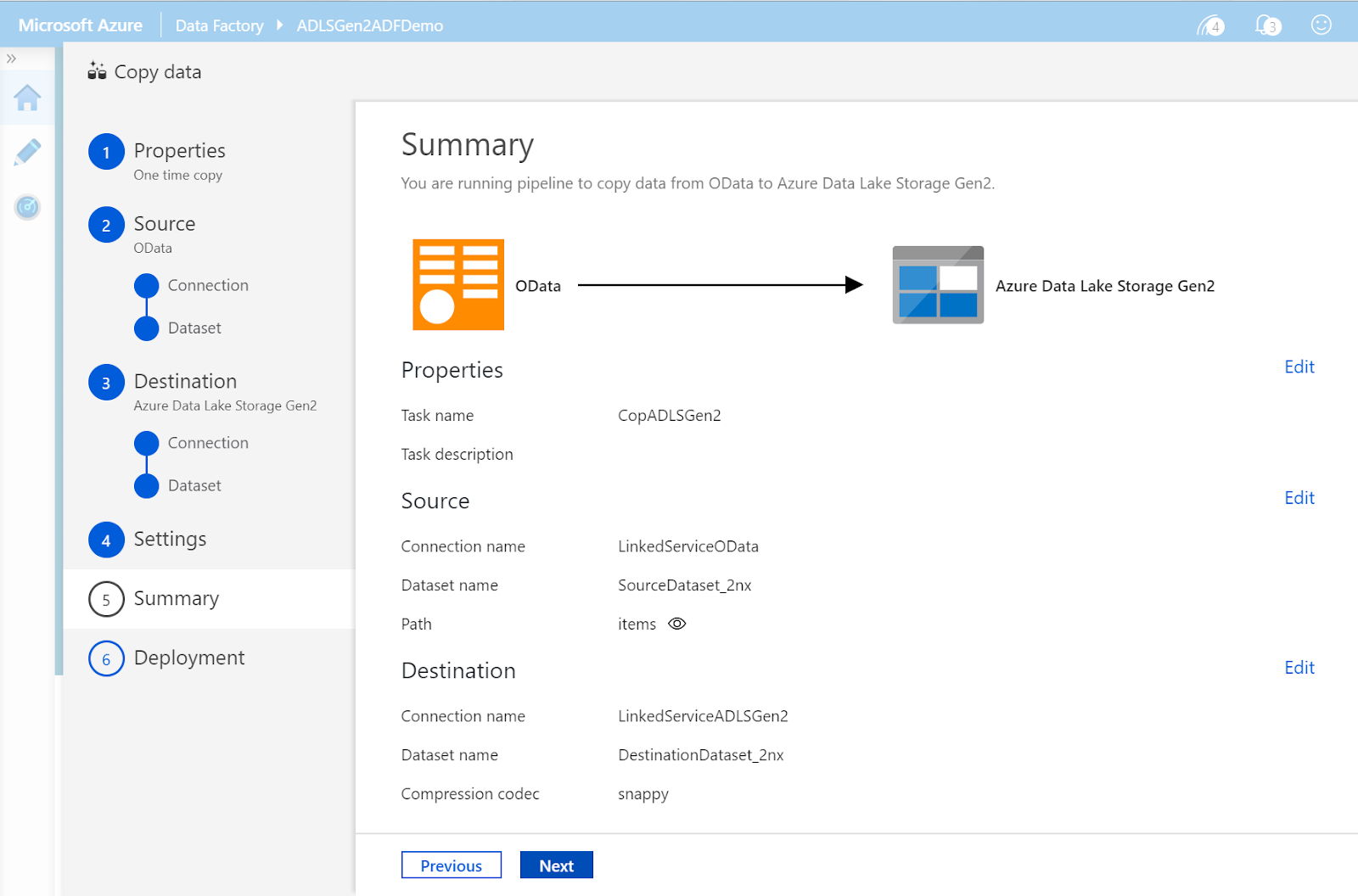Viewport: 1358px width, 896px height.
Task: Open the Monitor gauge icon in the sidebar
Action: point(27,206)
